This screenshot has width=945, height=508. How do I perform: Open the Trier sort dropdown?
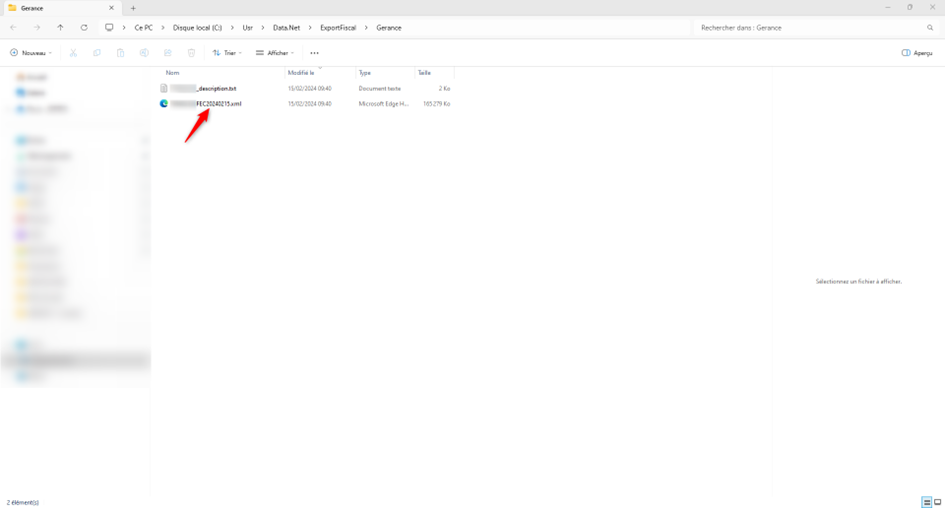coord(227,53)
